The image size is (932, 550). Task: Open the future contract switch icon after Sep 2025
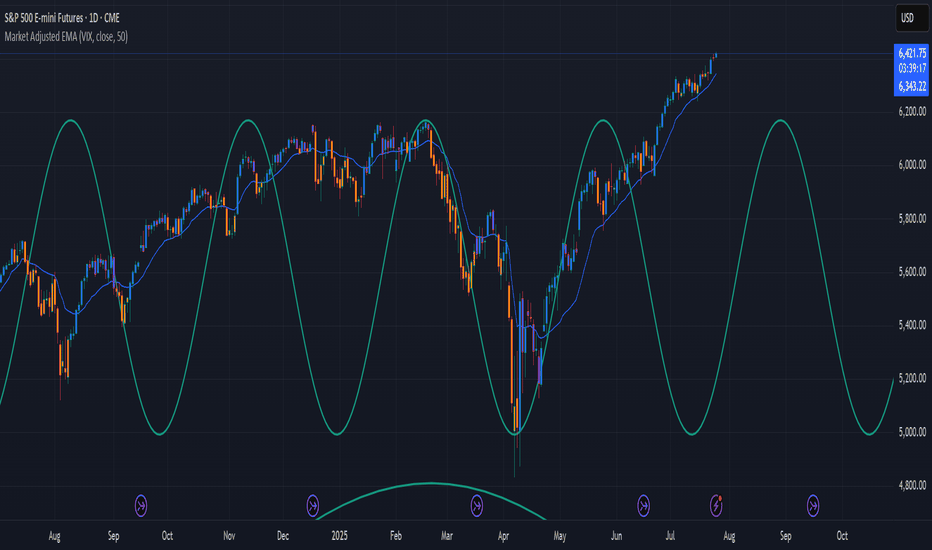pyautogui.click(x=813, y=506)
